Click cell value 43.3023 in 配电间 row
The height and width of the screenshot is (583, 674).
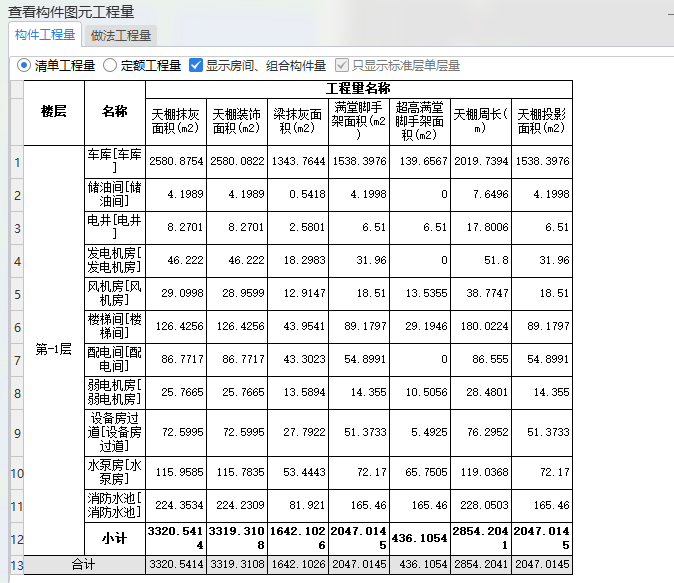pos(298,360)
